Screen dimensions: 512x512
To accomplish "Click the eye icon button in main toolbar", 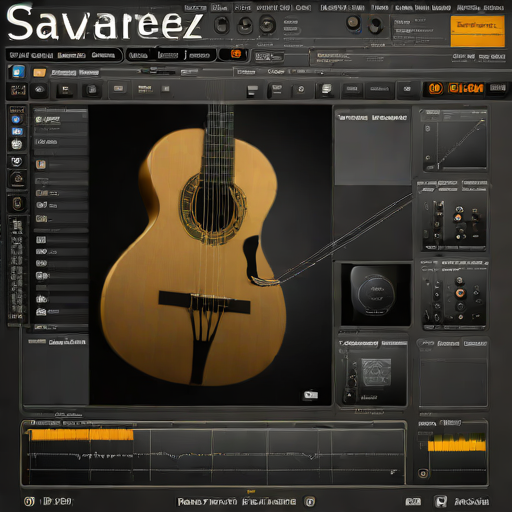I will pyautogui.click(x=40, y=89).
